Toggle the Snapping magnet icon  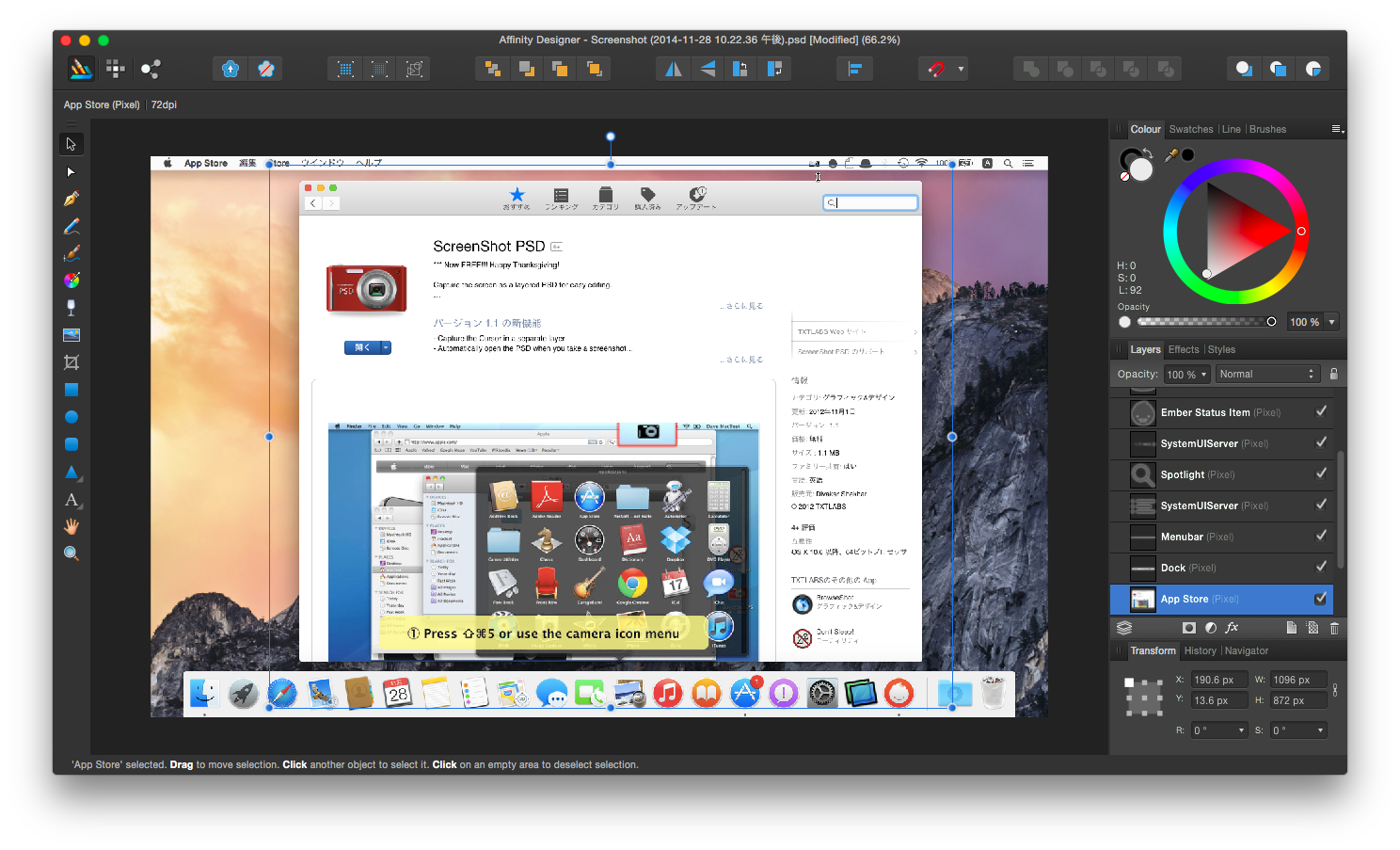(936, 69)
